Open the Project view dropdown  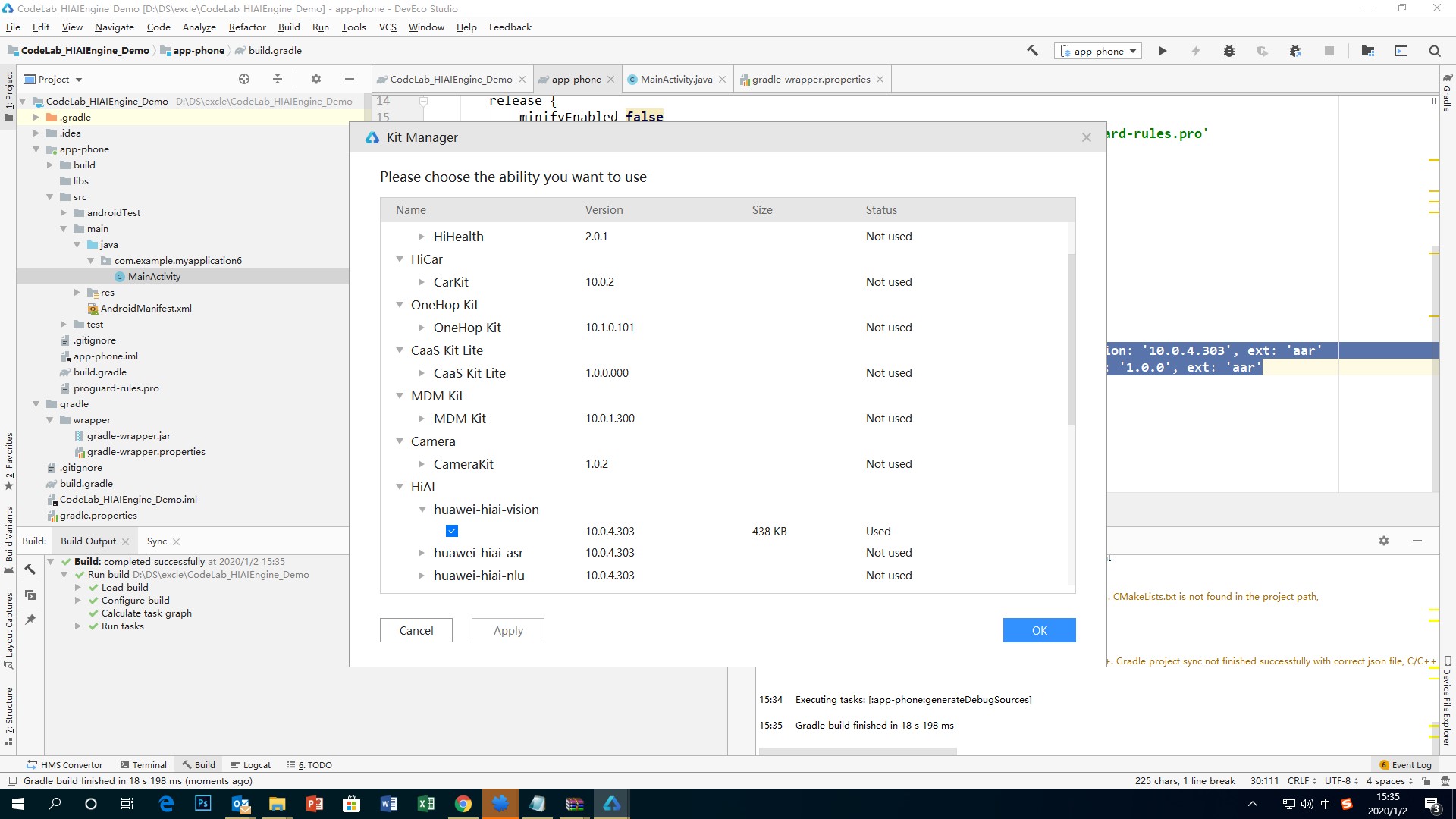(53, 79)
